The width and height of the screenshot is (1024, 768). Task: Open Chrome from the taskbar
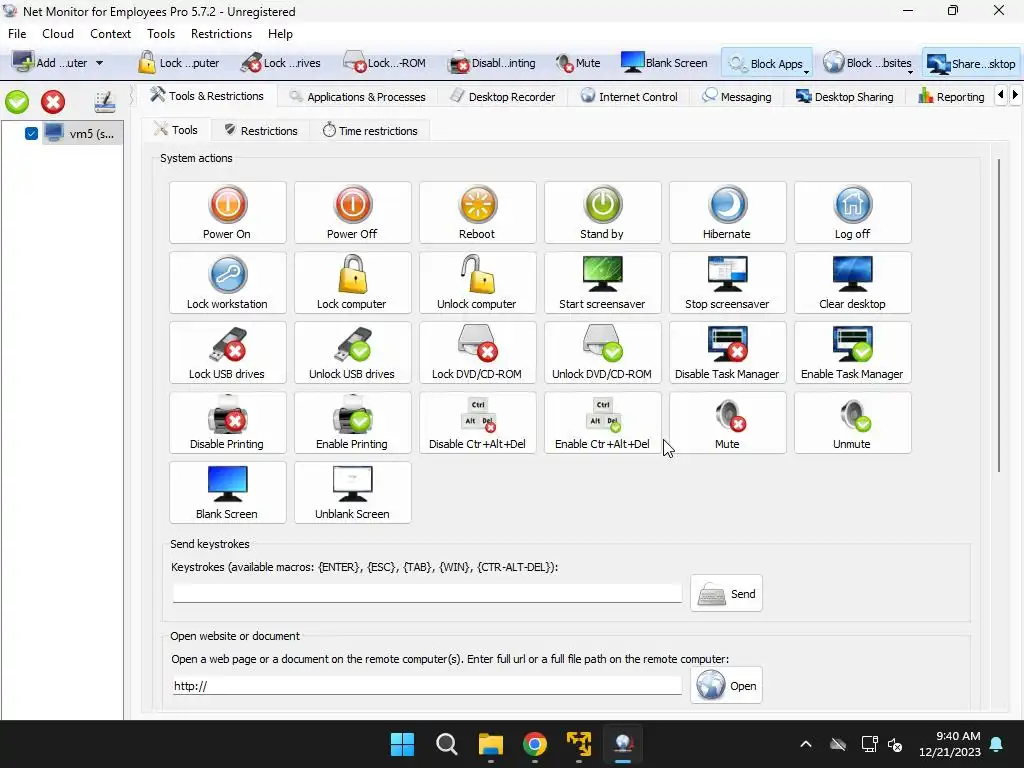pyautogui.click(x=535, y=744)
